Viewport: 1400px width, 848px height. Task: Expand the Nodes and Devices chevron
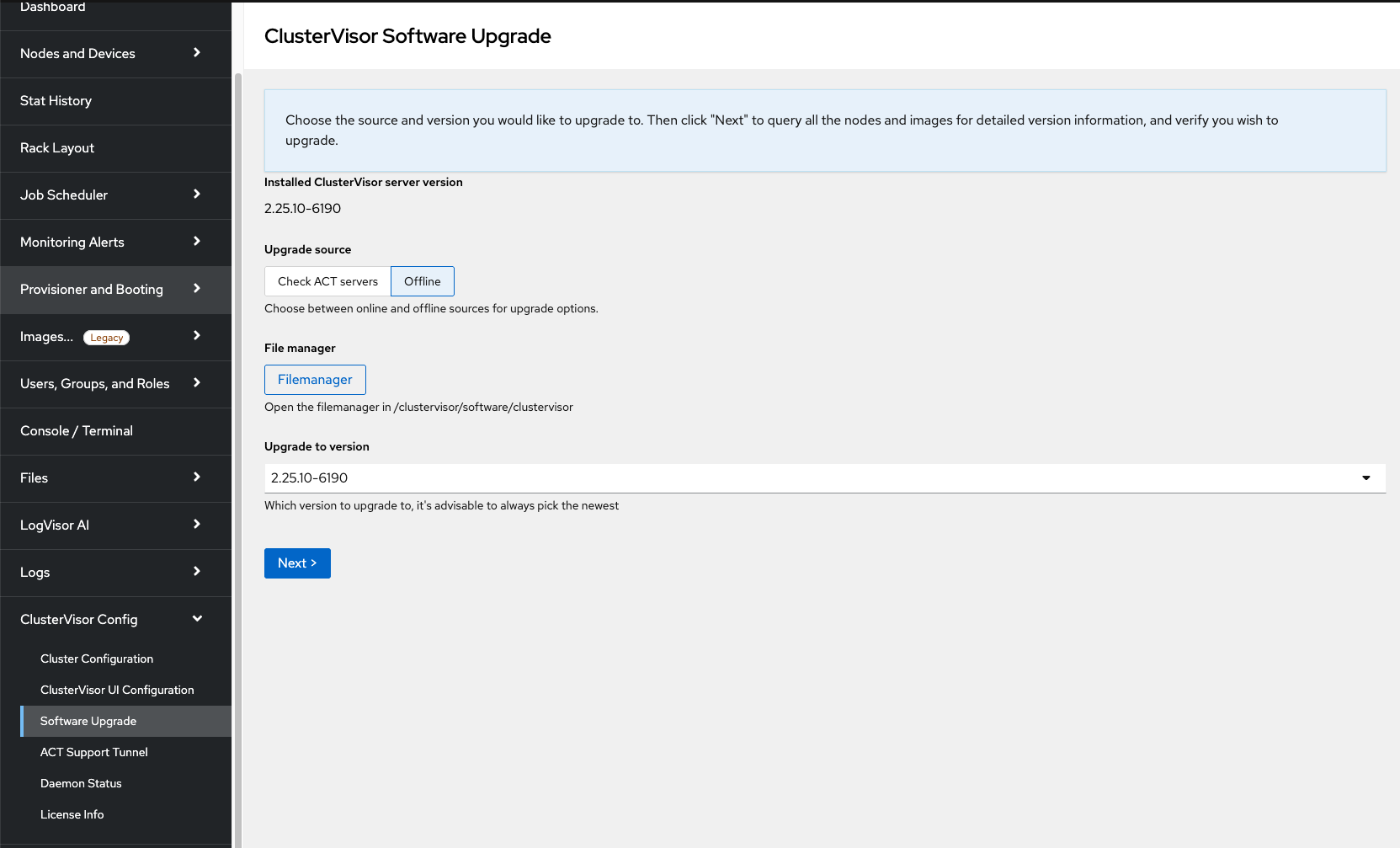[197, 53]
